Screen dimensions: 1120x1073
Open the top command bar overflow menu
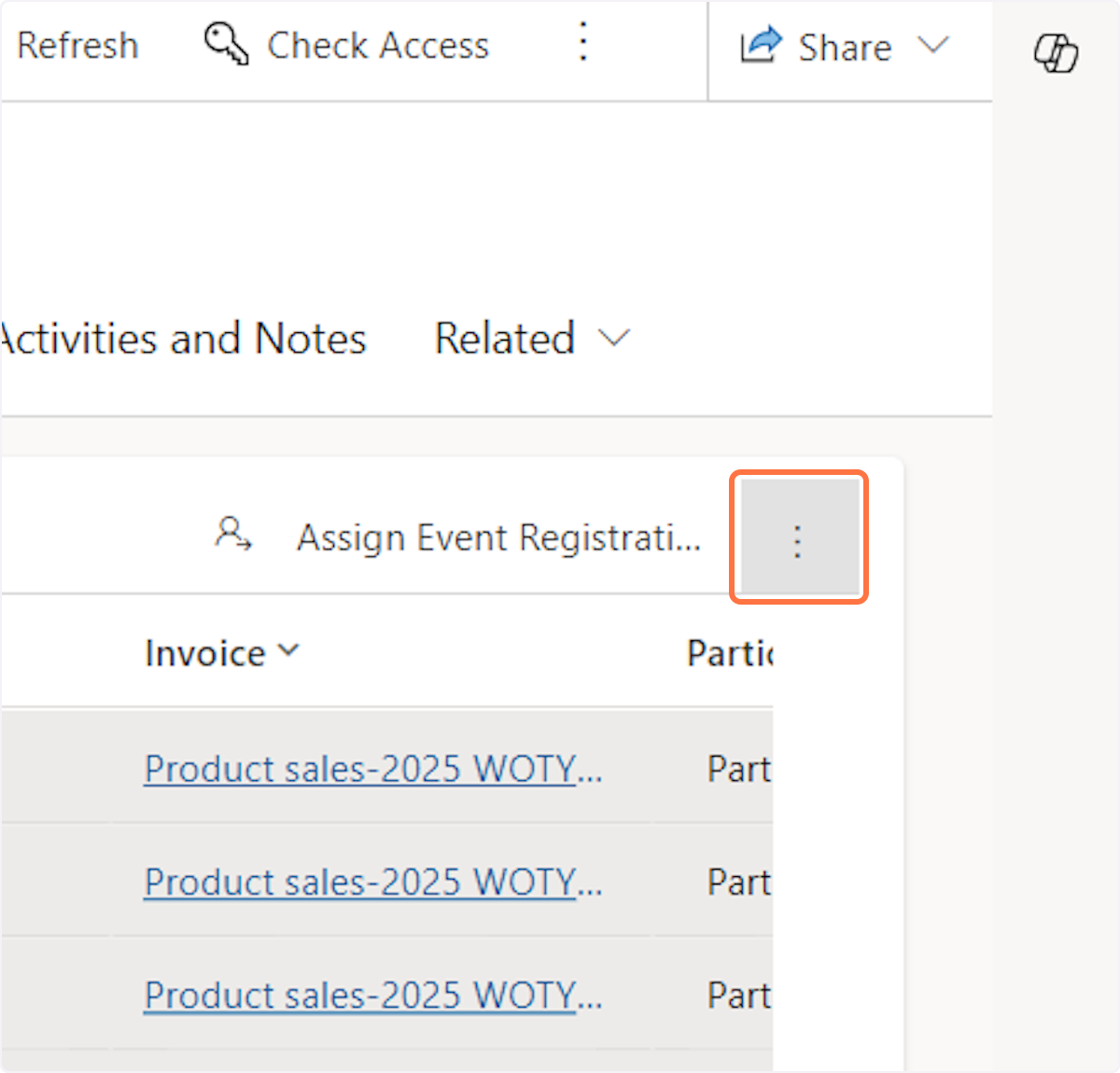point(583,43)
